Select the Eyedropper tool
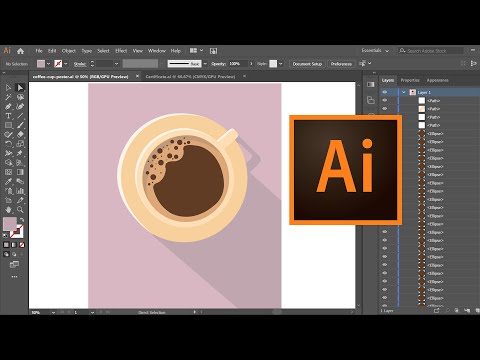This screenshot has width=480, height=360. (8, 181)
